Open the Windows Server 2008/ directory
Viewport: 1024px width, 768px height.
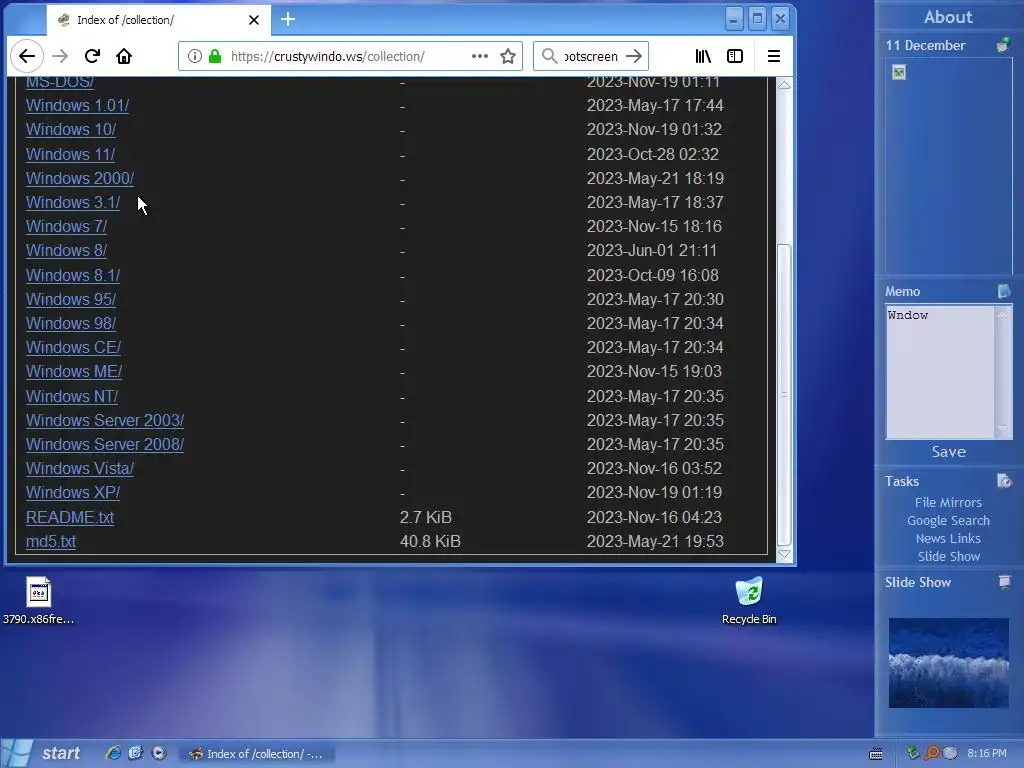[x=105, y=445]
